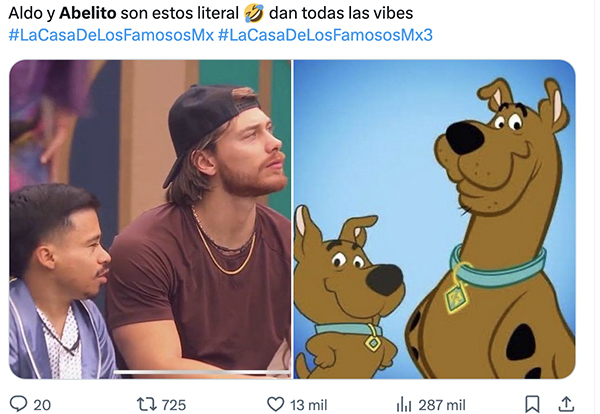Click the retweet count 725
The width and height of the screenshot is (600, 414).
click(174, 405)
